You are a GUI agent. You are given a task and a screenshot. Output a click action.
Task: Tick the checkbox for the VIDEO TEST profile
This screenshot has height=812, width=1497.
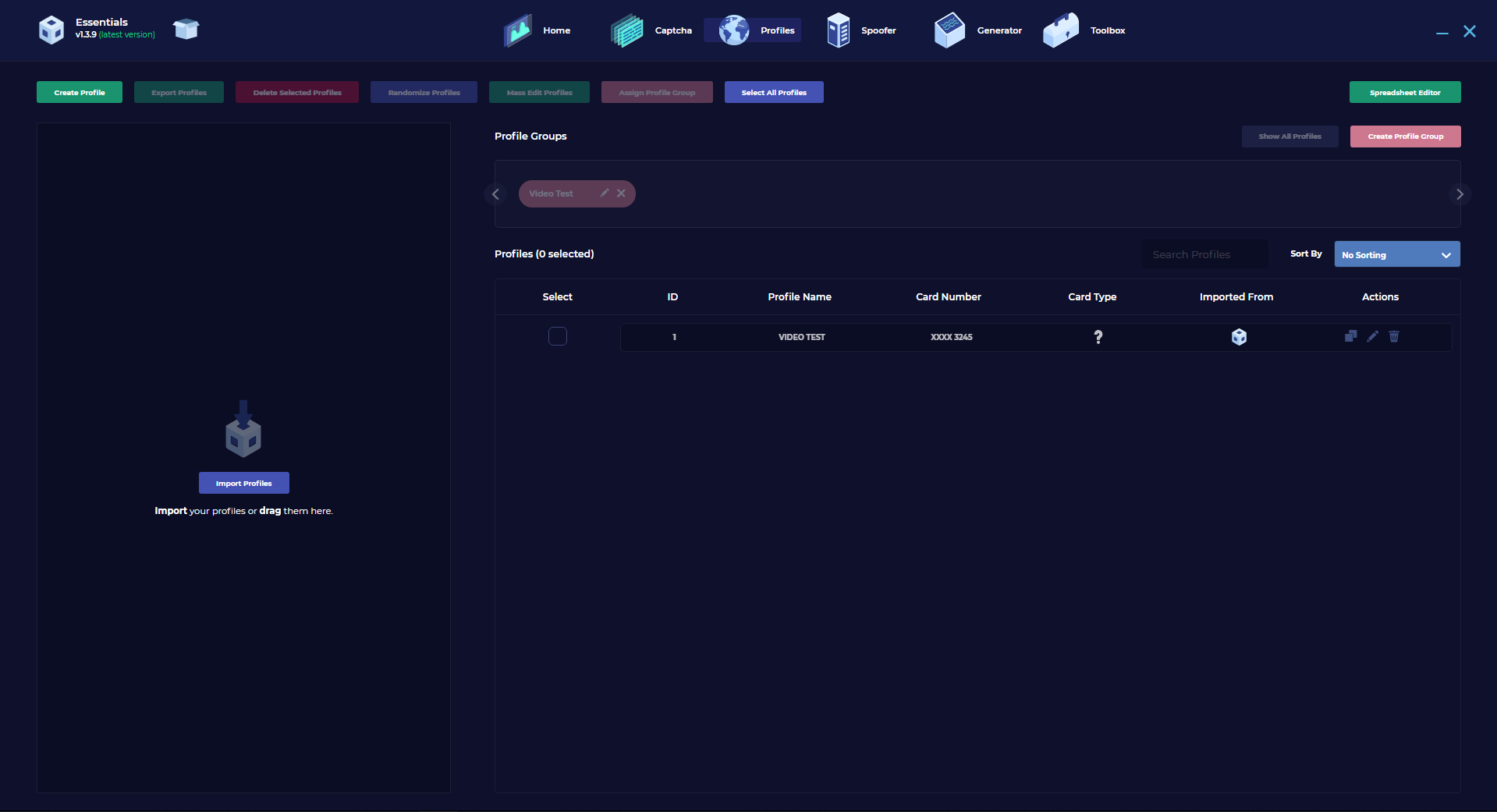557,336
